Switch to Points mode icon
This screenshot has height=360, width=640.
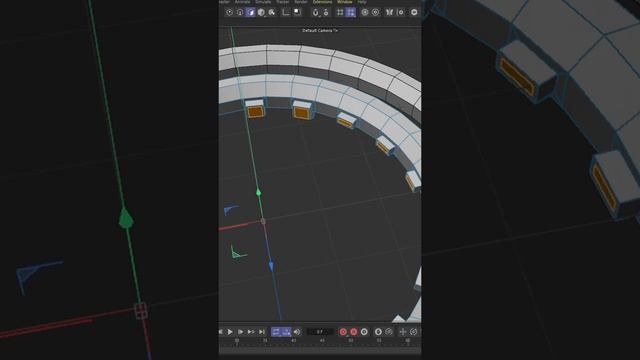[x=229, y=12]
